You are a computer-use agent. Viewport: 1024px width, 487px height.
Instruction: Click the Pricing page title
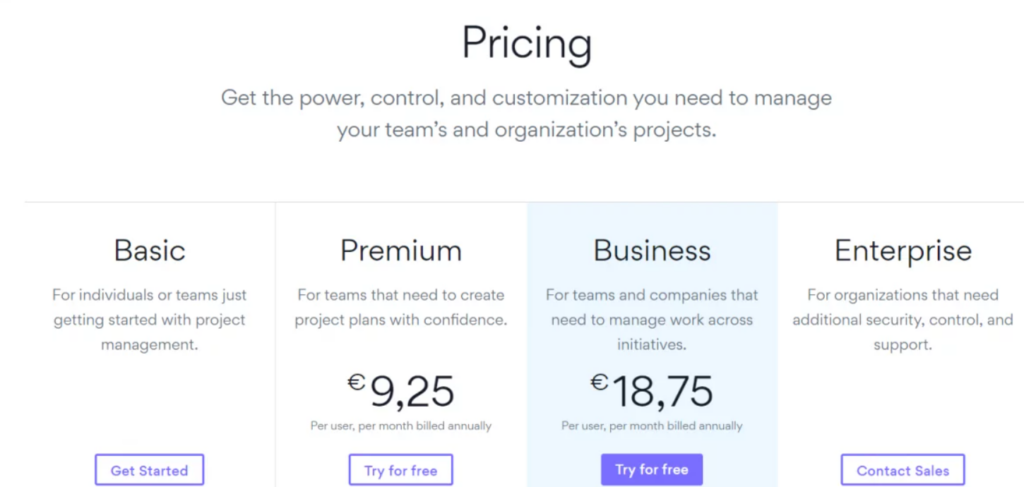(x=527, y=44)
